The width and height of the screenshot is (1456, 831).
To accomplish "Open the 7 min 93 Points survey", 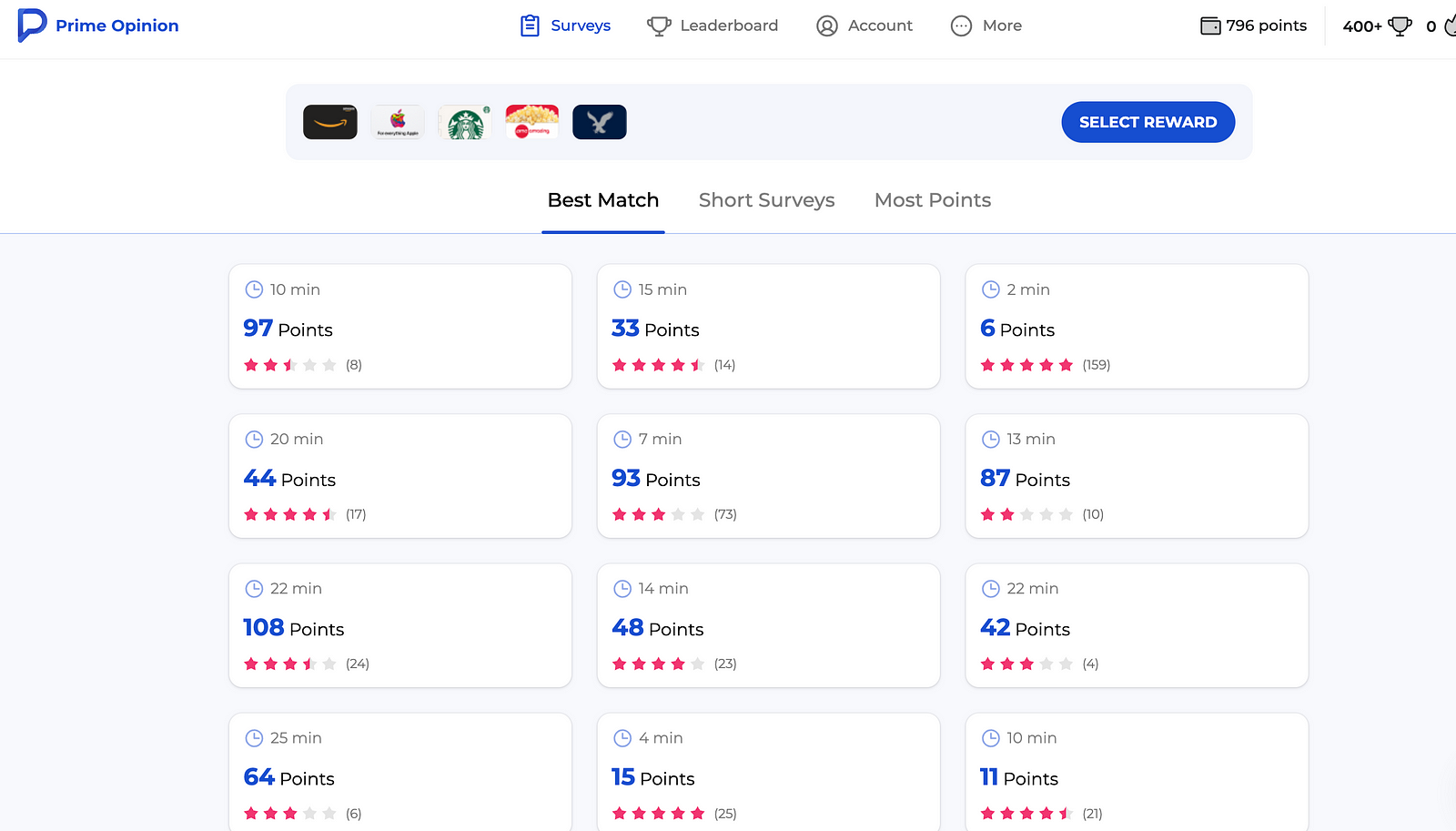I will (768, 476).
